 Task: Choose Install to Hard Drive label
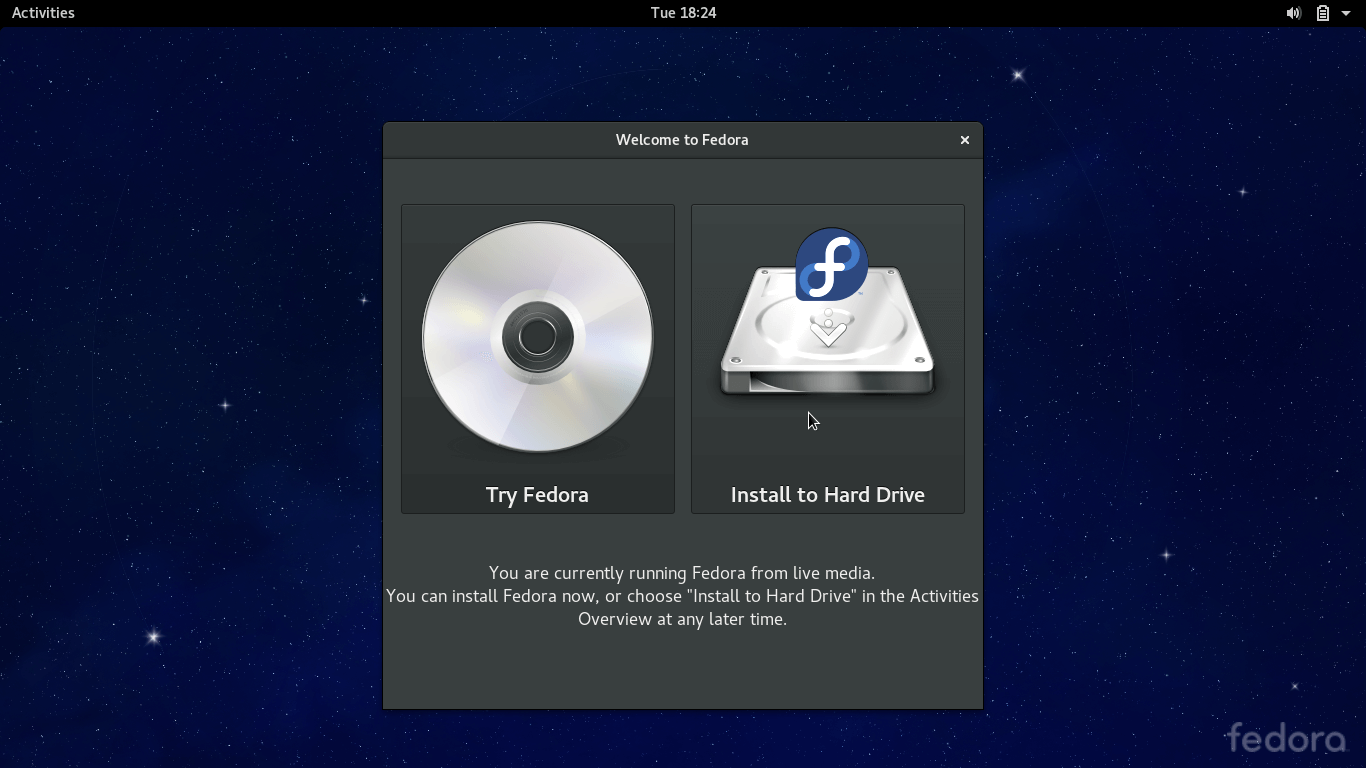[827, 495]
